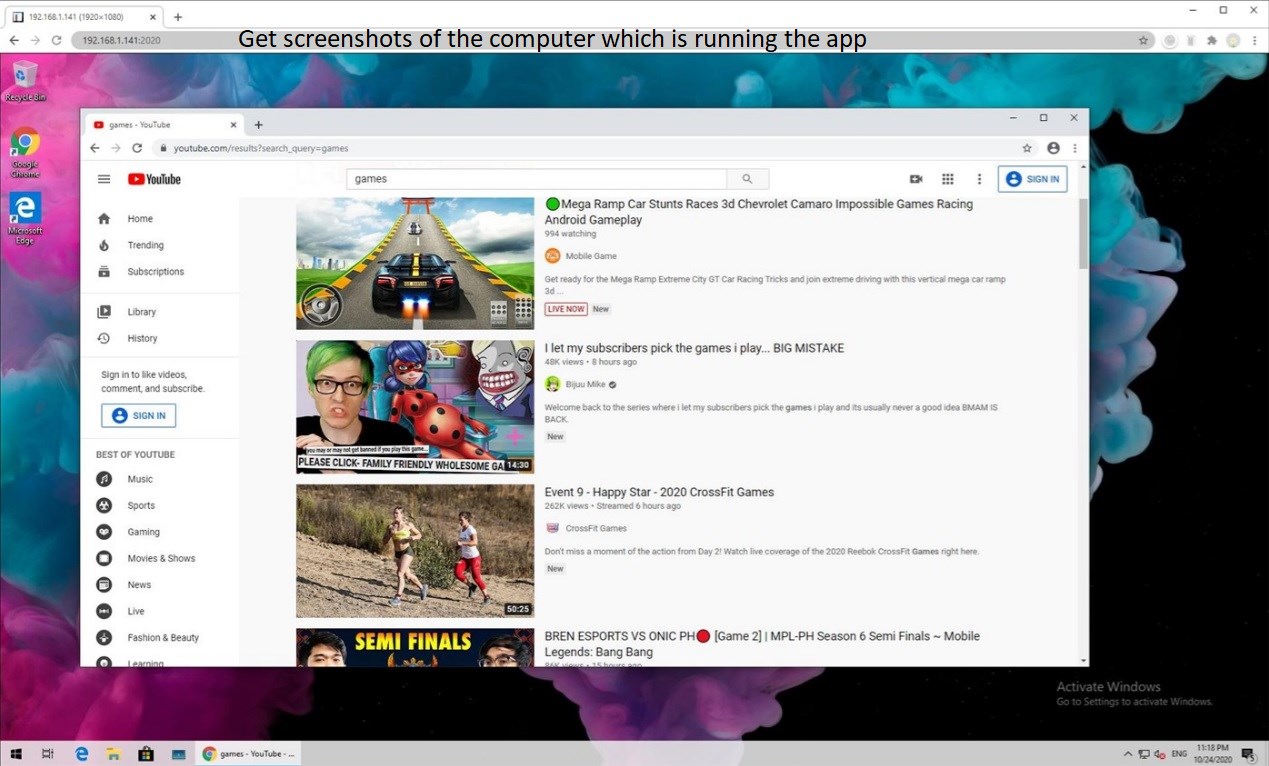Reload the outer browser page
The image size is (1269, 766).
click(57, 40)
